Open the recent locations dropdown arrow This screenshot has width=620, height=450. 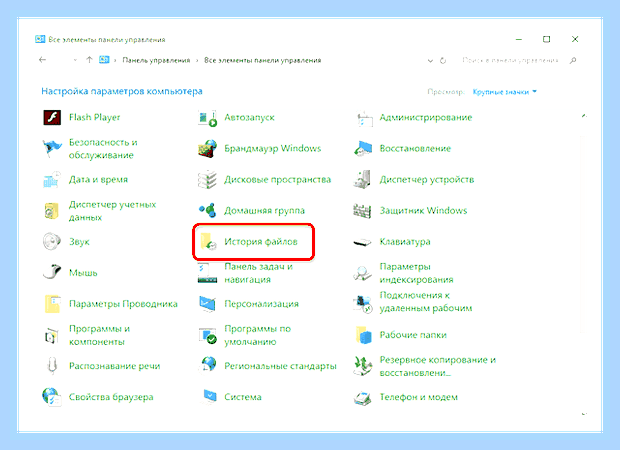(x=75, y=61)
